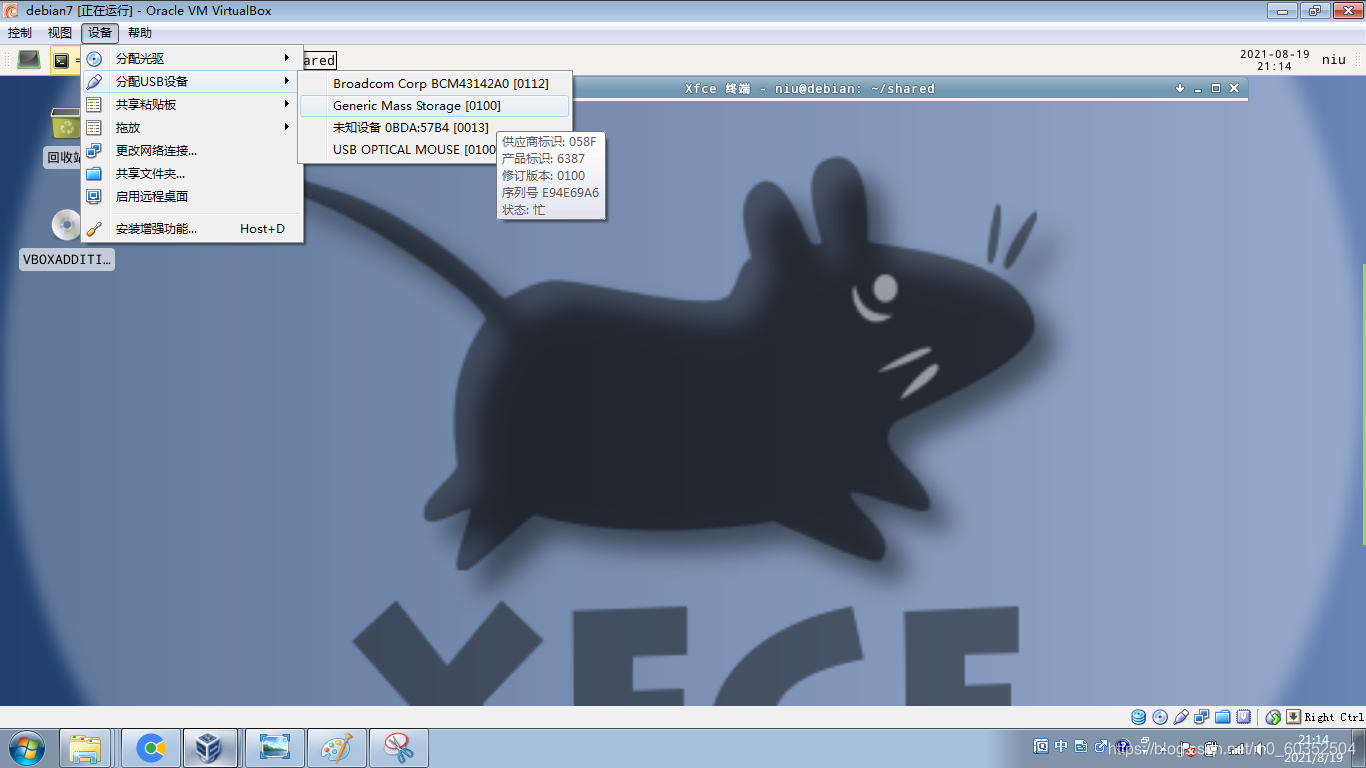Open the 帮助 menu

click(140, 33)
